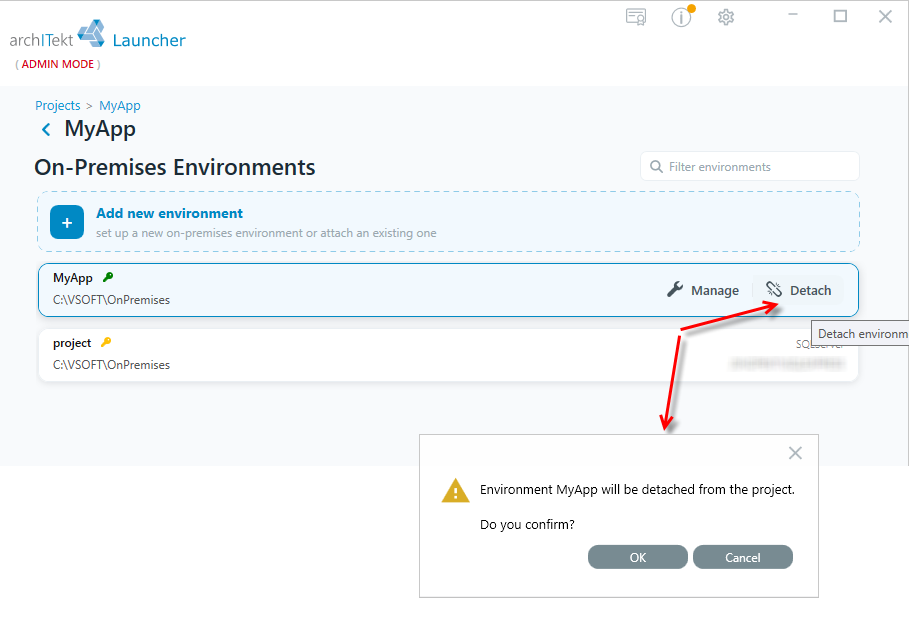
Task: Minimize the Launcher window
Action: coord(793,16)
